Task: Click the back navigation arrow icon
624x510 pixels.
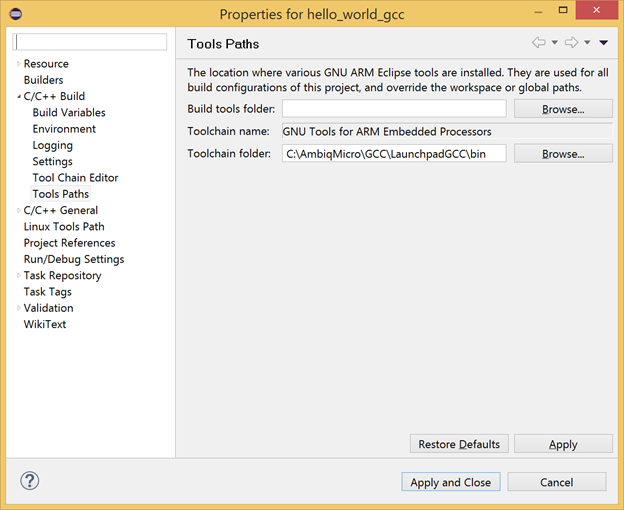Action: (539, 42)
